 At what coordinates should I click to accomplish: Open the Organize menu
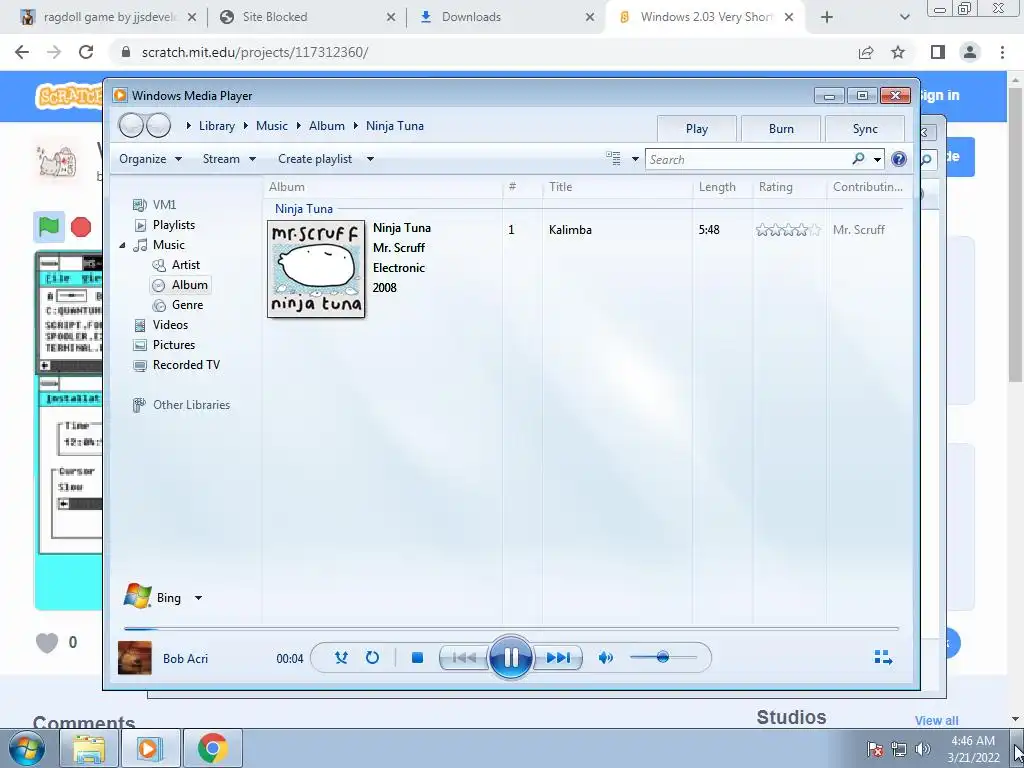tap(150, 159)
